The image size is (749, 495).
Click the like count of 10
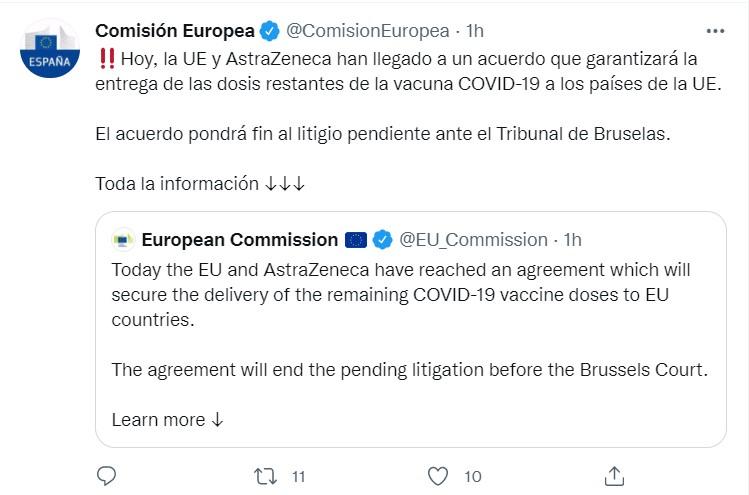click(x=473, y=476)
